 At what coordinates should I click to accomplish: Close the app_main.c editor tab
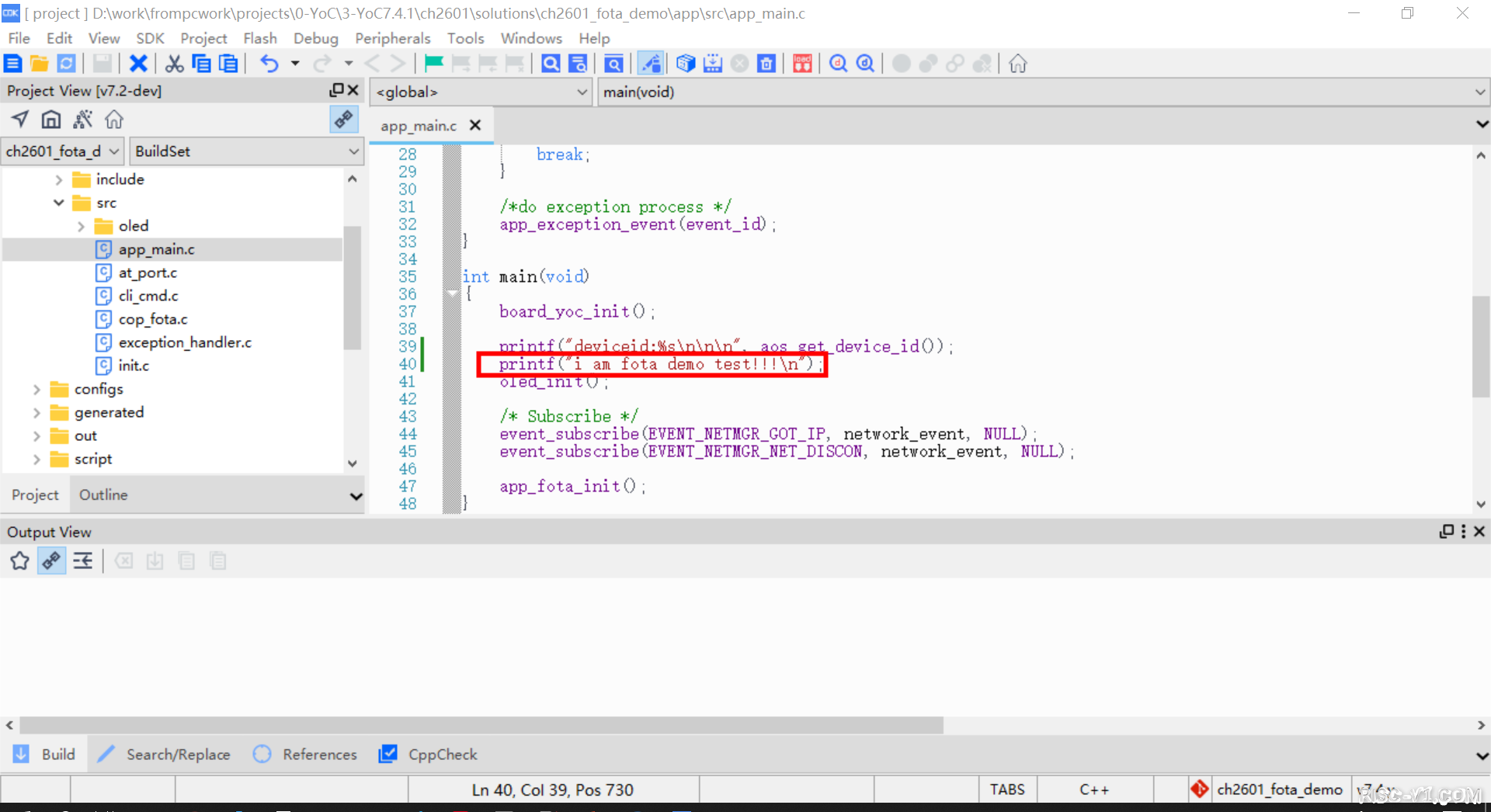(475, 125)
